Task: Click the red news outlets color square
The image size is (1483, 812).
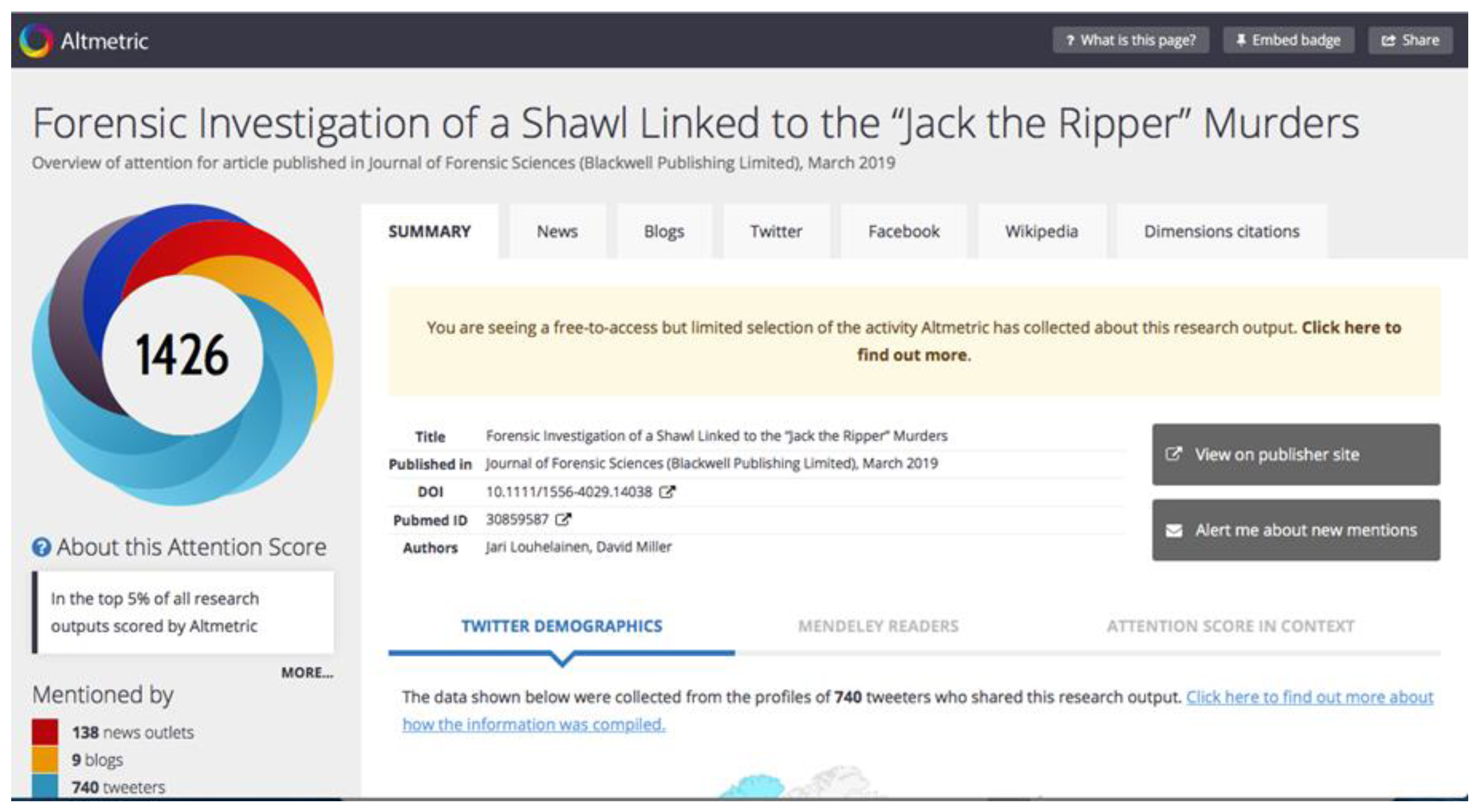Action: 45,732
